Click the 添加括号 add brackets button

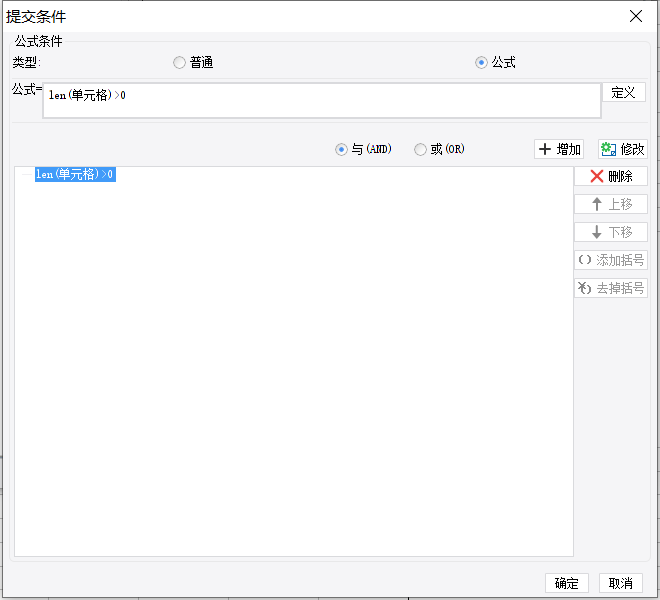coord(611,260)
